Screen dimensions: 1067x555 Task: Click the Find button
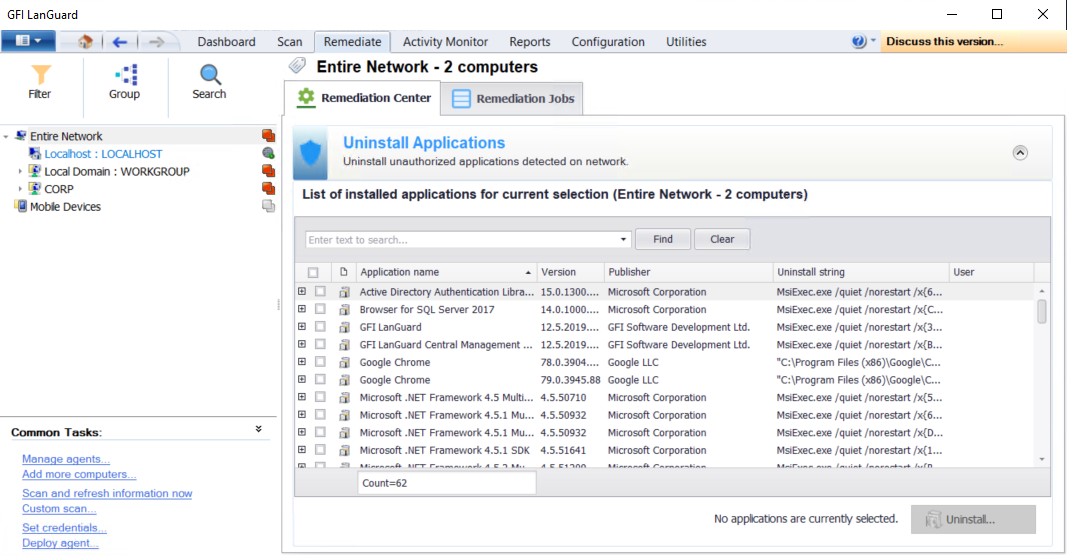click(663, 239)
